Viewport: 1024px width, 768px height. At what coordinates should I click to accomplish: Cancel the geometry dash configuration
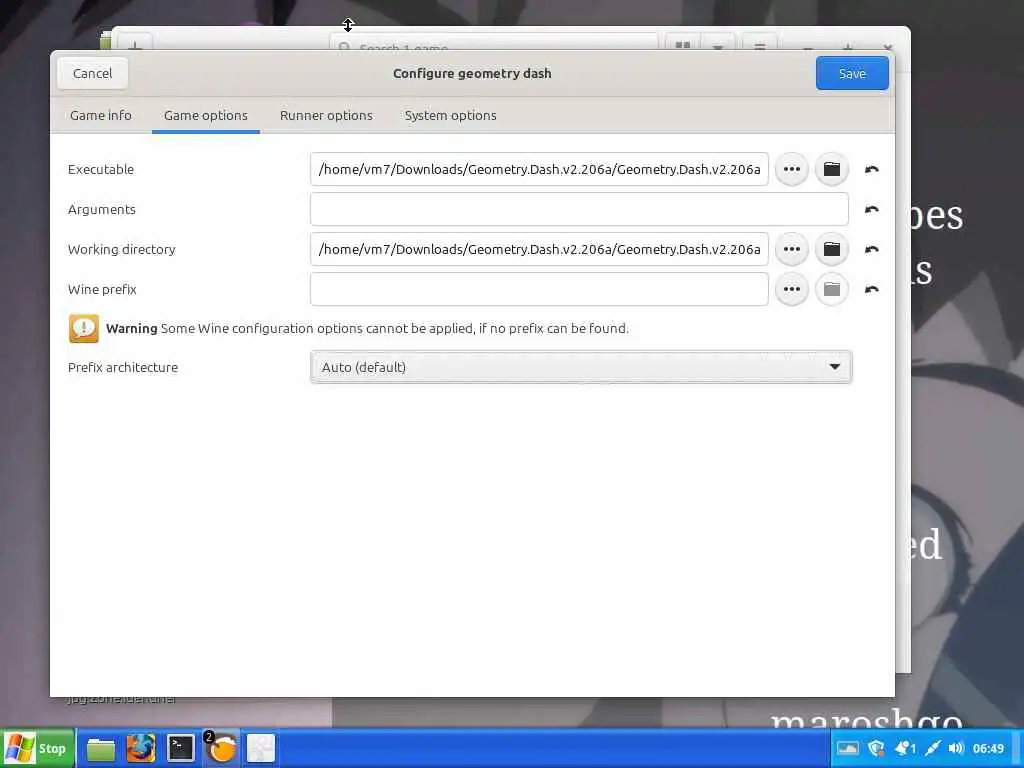tap(93, 73)
